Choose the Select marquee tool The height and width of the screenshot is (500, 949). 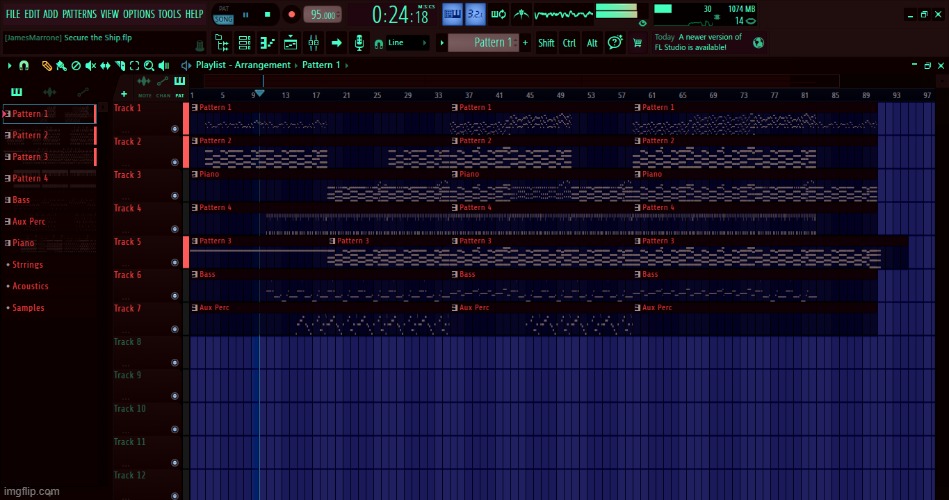tap(134, 65)
